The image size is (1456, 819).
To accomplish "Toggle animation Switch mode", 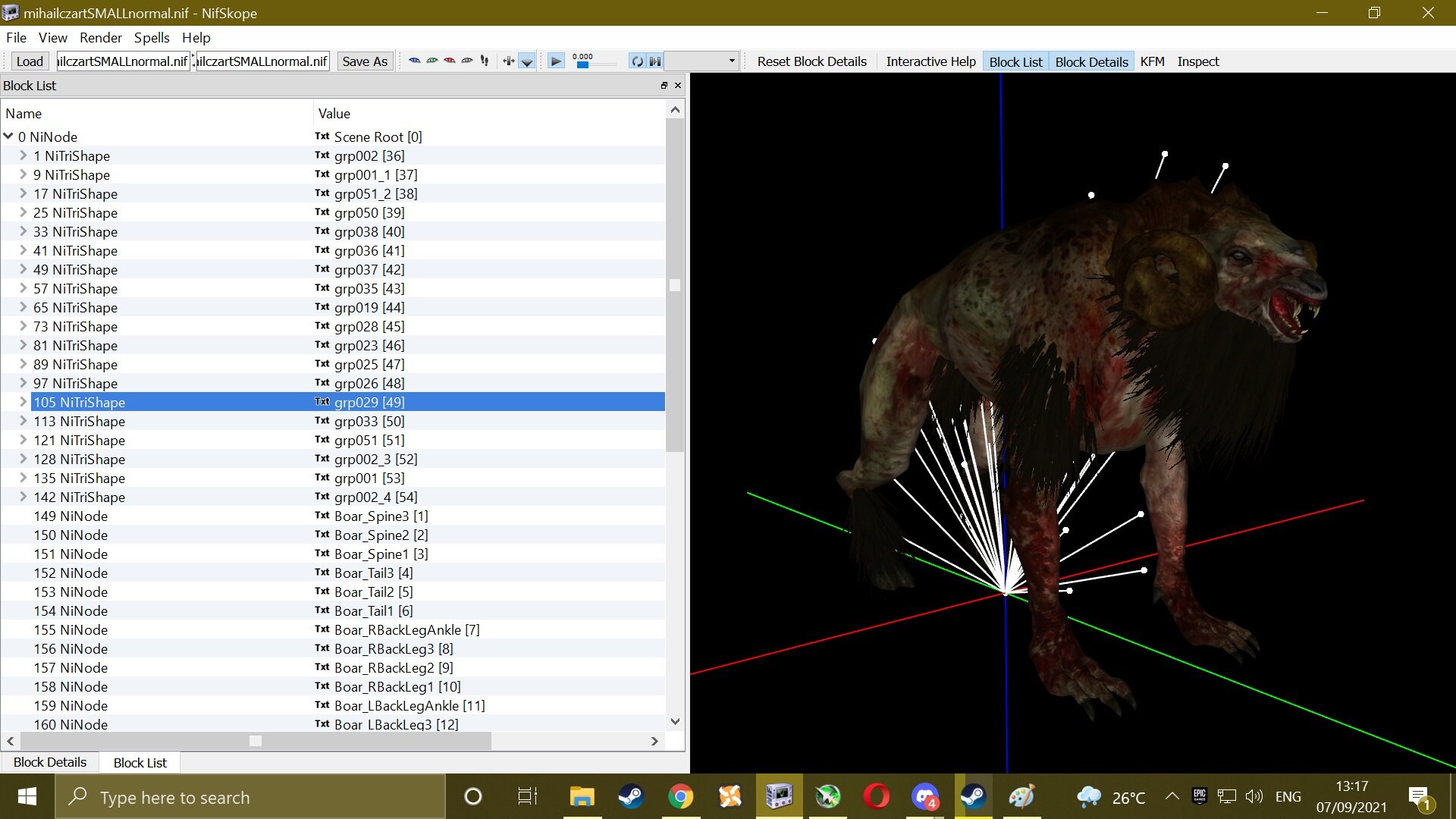I will tap(655, 61).
